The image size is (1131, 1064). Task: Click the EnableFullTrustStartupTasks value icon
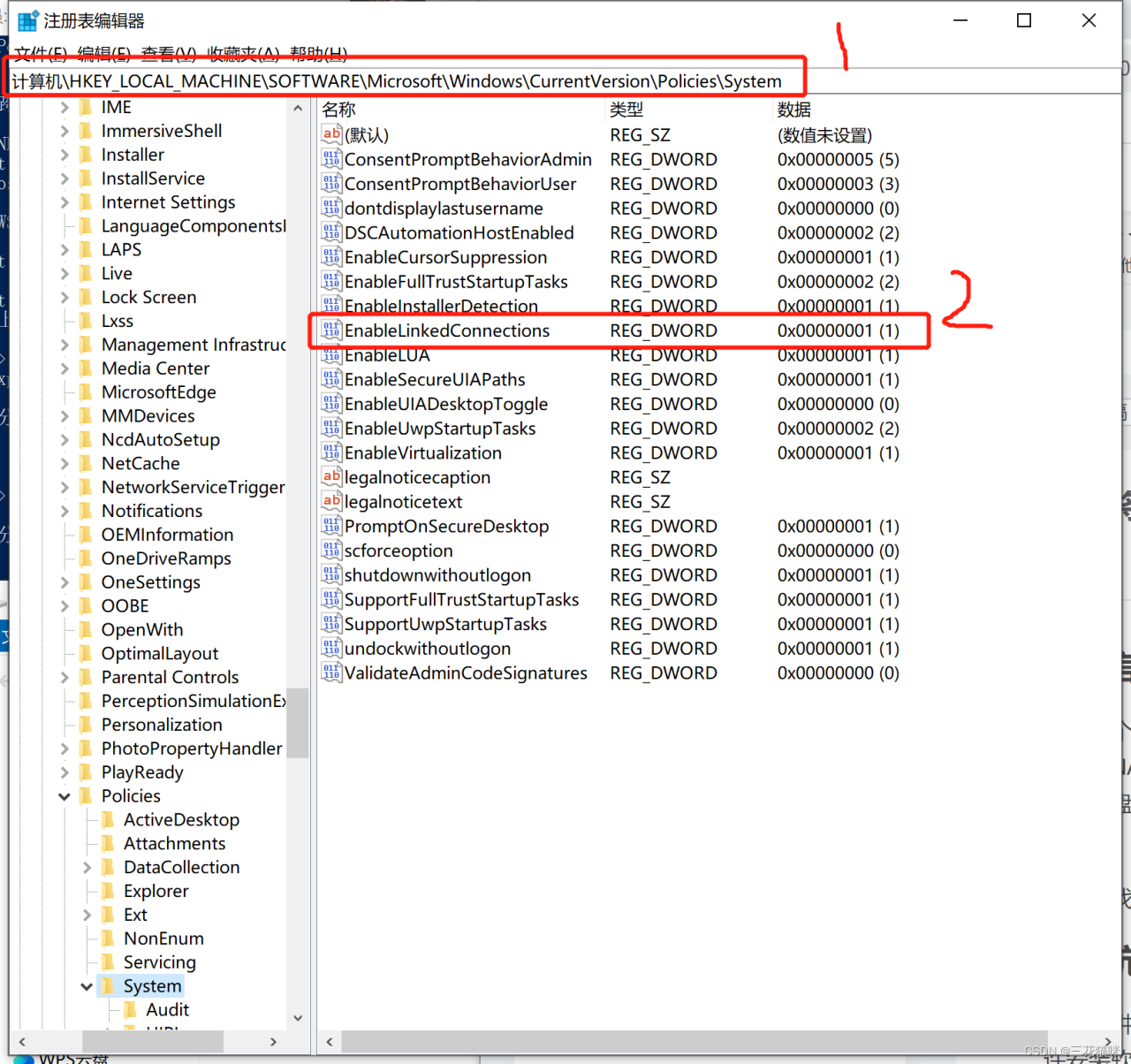[x=331, y=281]
